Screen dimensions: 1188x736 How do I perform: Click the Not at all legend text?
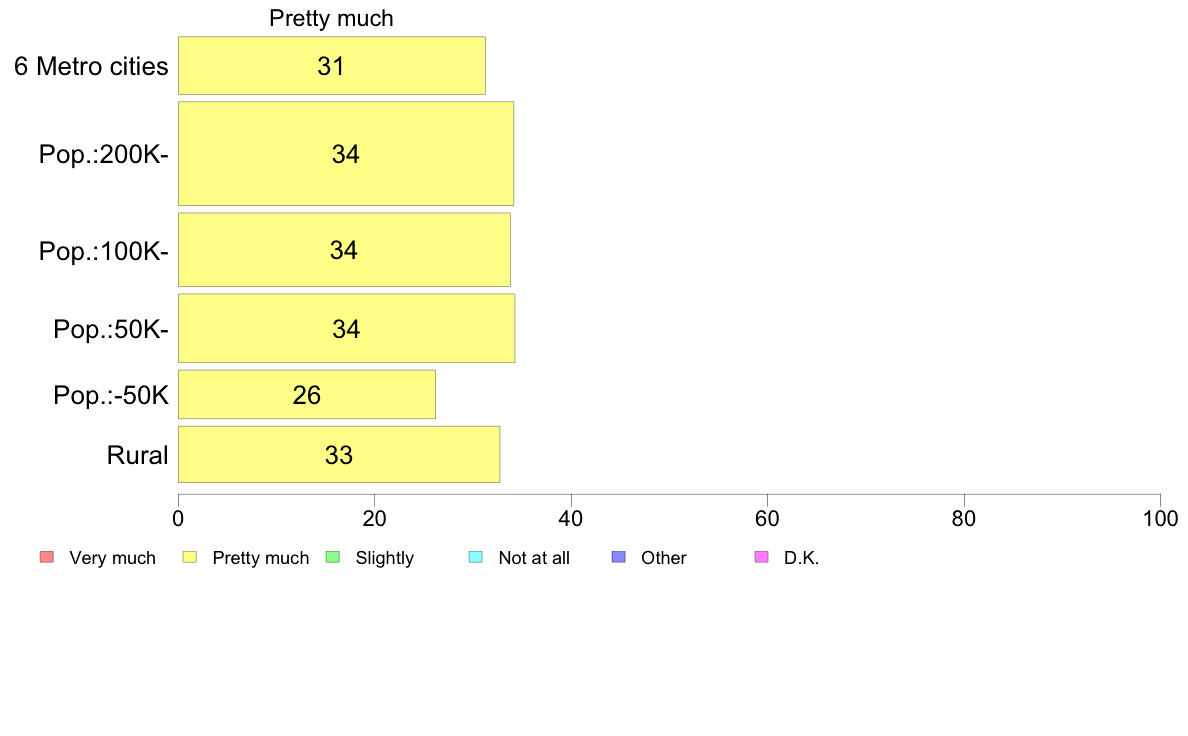(533, 558)
